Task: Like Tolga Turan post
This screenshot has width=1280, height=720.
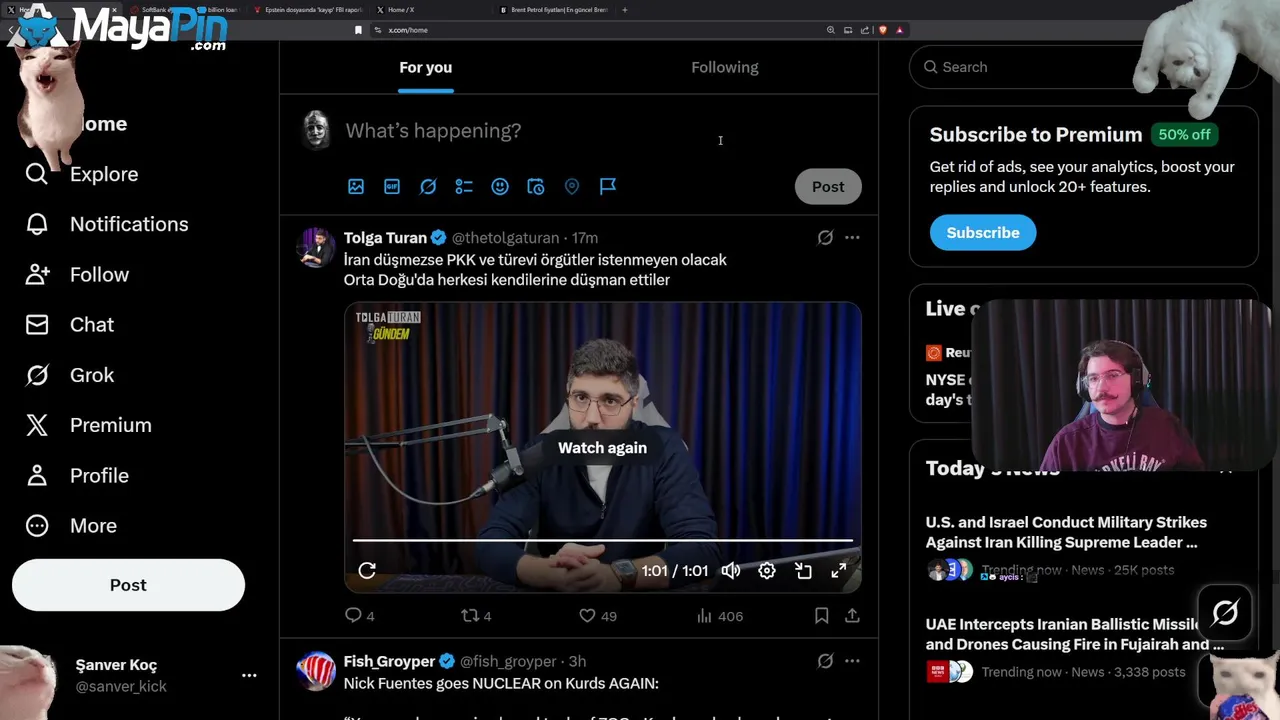Action: [x=598, y=616]
